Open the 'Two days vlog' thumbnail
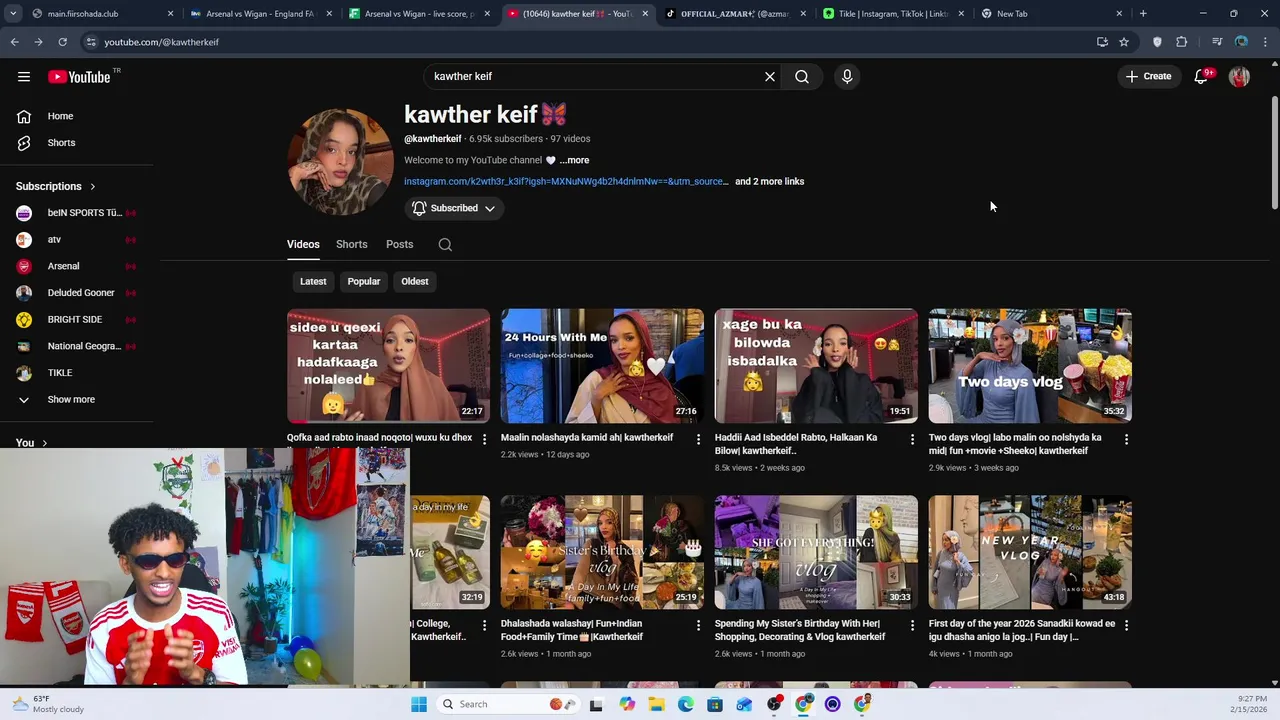 click(1030, 366)
